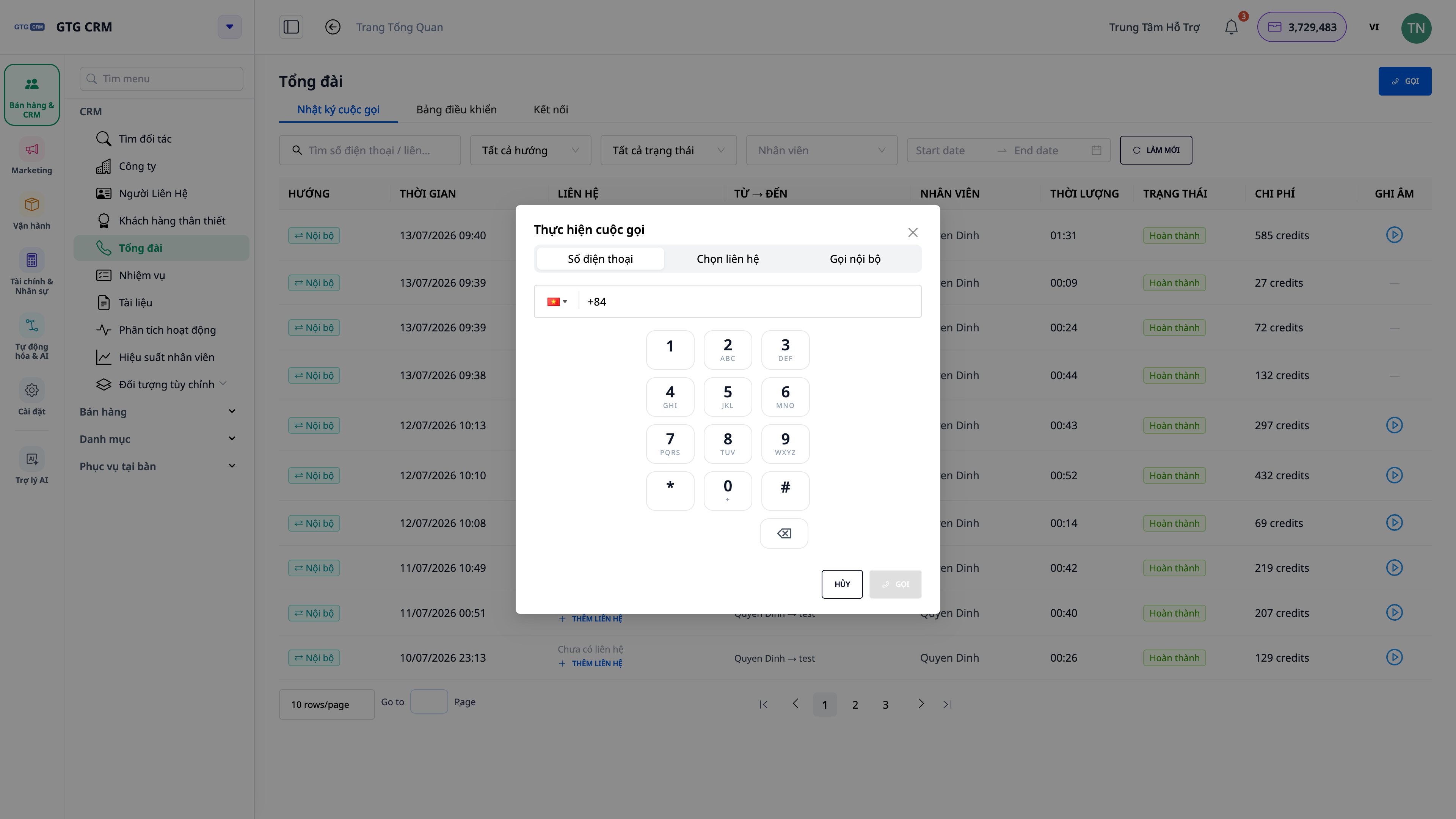The width and height of the screenshot is (1456, 819).
Task: Open the 10 rows/page selector
Action: click(327, 704)
